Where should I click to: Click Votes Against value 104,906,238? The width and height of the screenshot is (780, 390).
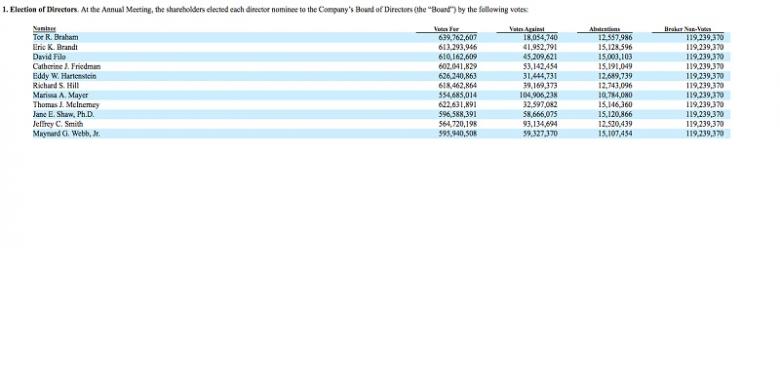tap(537, 95)
